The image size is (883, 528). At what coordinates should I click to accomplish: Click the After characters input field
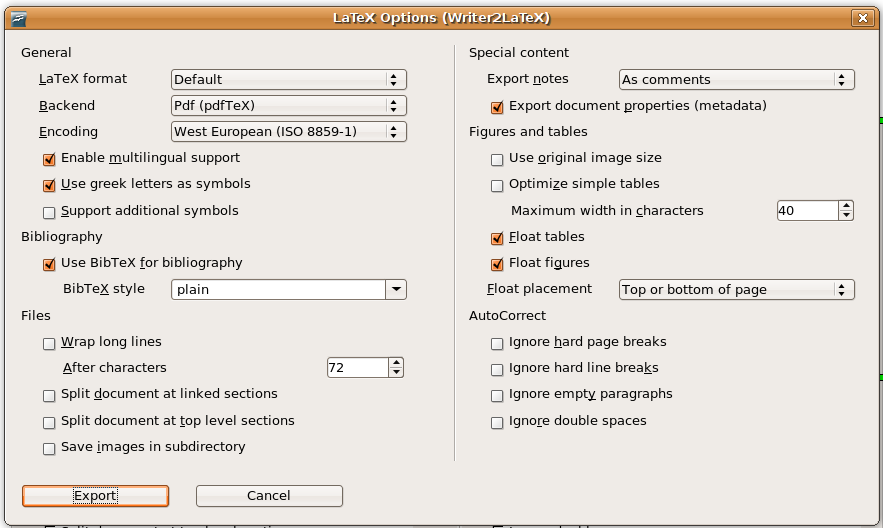357,368
